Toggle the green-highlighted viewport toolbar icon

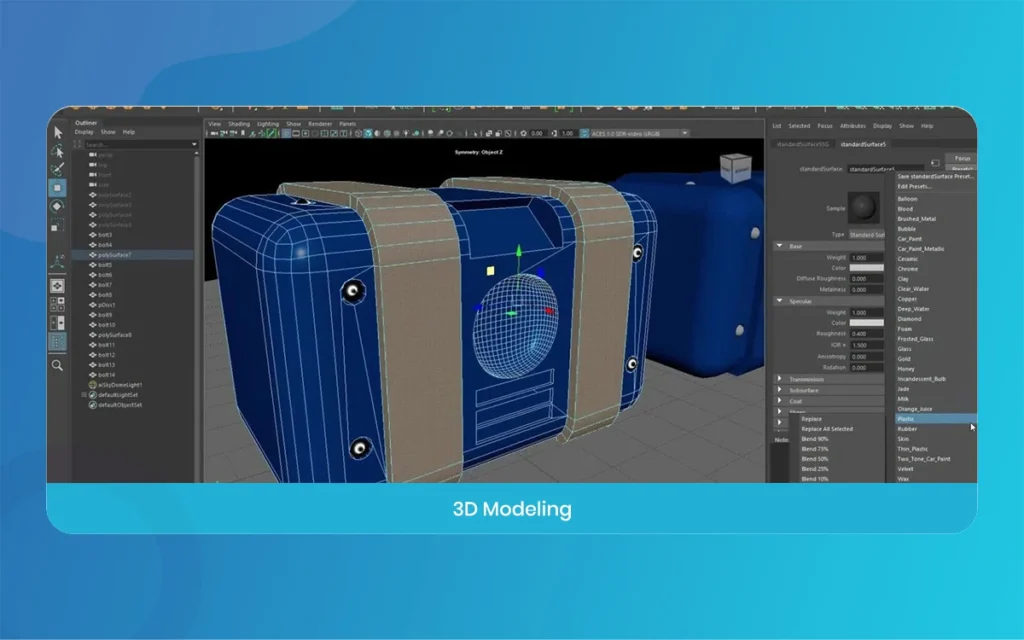pyautogui.click(x=272, y=134)
